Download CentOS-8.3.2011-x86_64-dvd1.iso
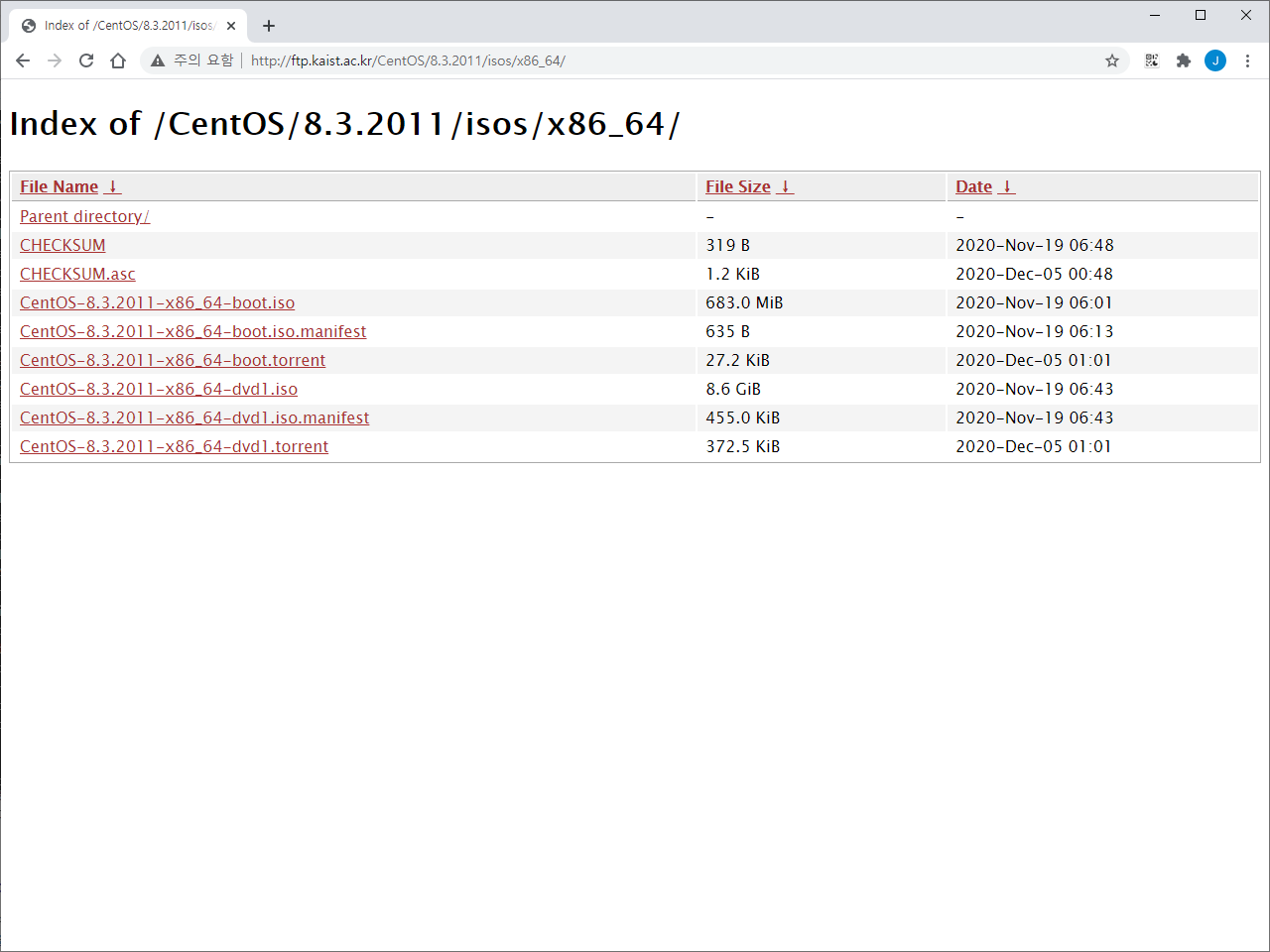 (x=159, y=389)
